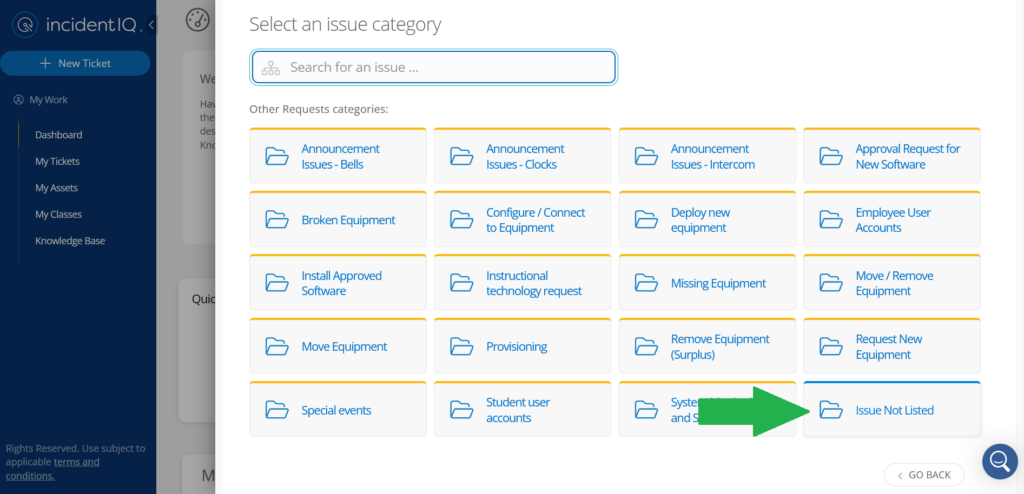This screenshot has width=1024, height=494.
Task: Click the Broken Equipment folder icon
Action: [x=277, y=220]
